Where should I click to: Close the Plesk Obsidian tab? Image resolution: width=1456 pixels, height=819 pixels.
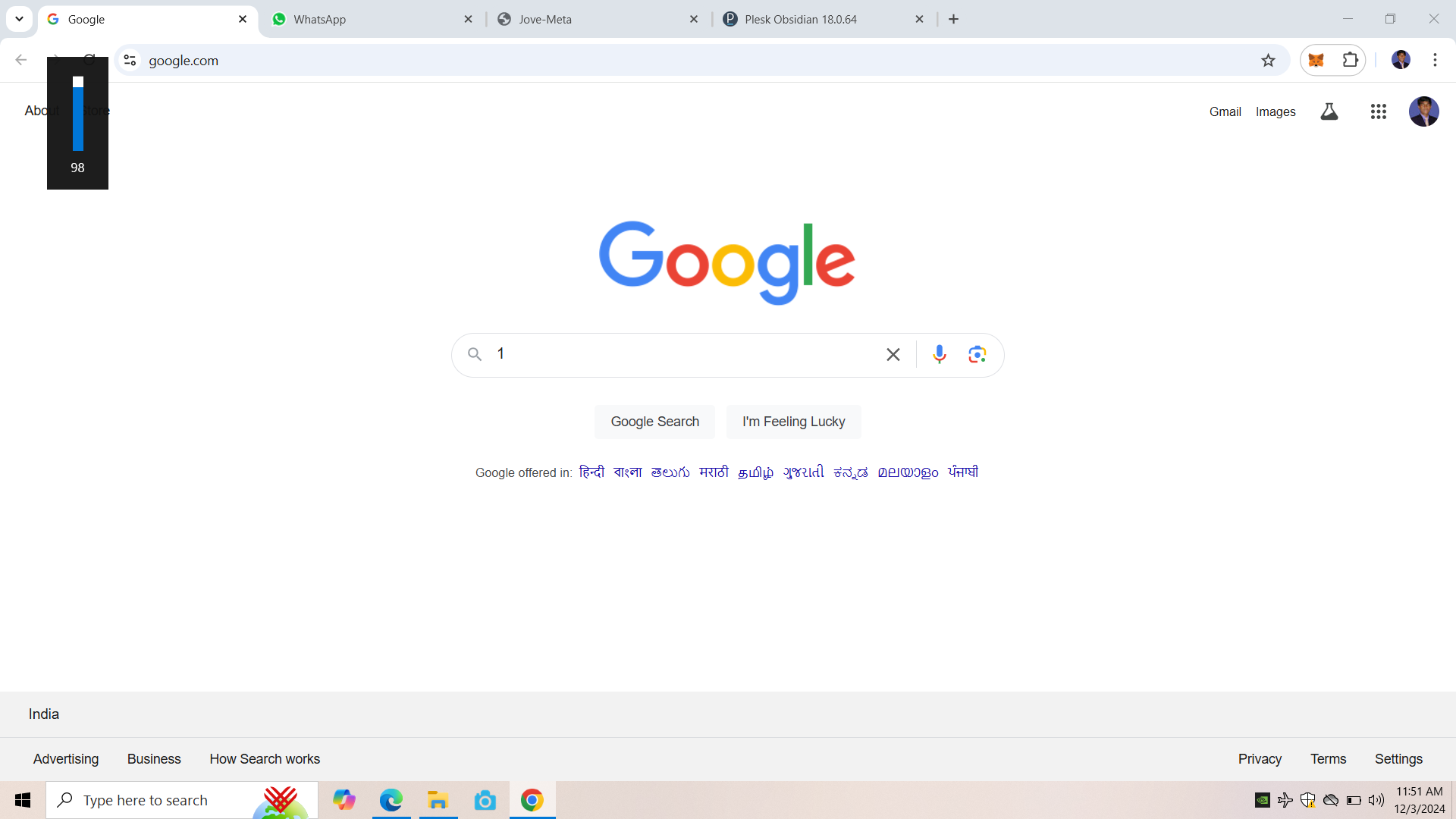tap(919, 19)
